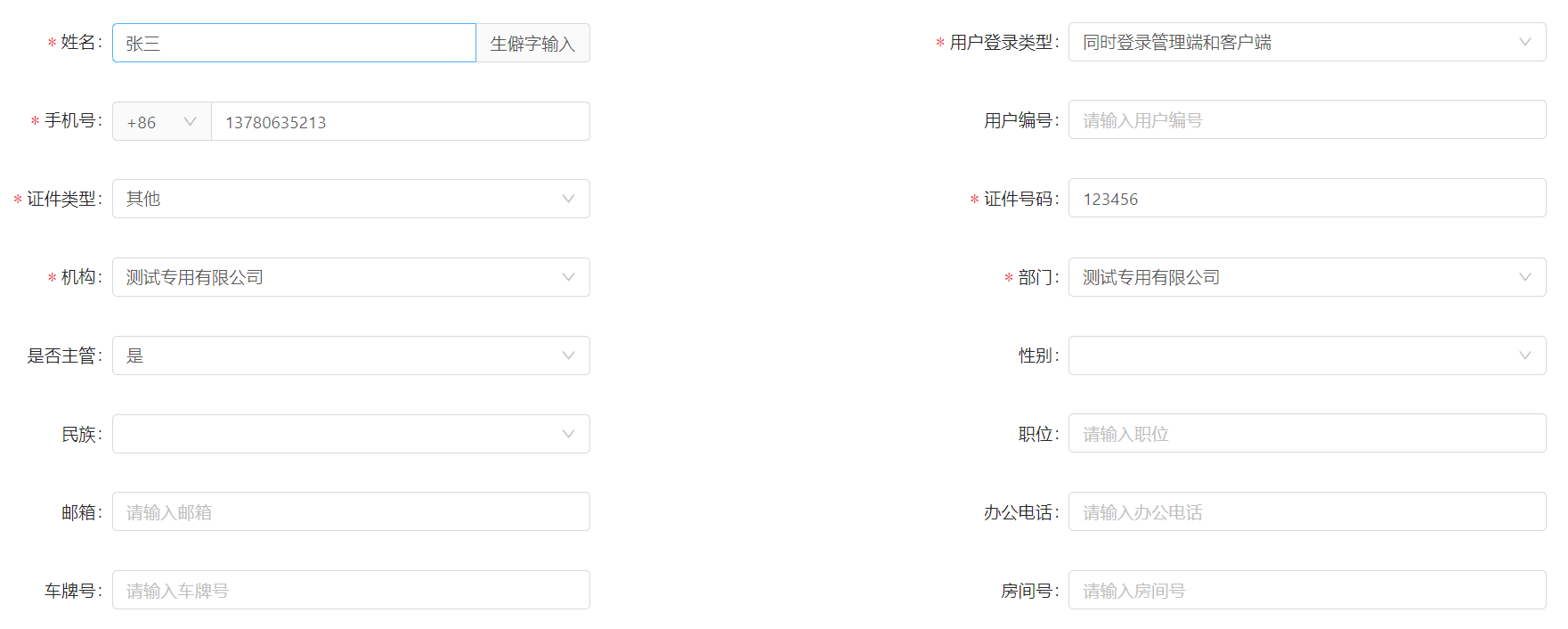The height and width of the screenshot is (629, 1568).
Task: Focus the 邮箱 email input field
Action: coord(351,512)
